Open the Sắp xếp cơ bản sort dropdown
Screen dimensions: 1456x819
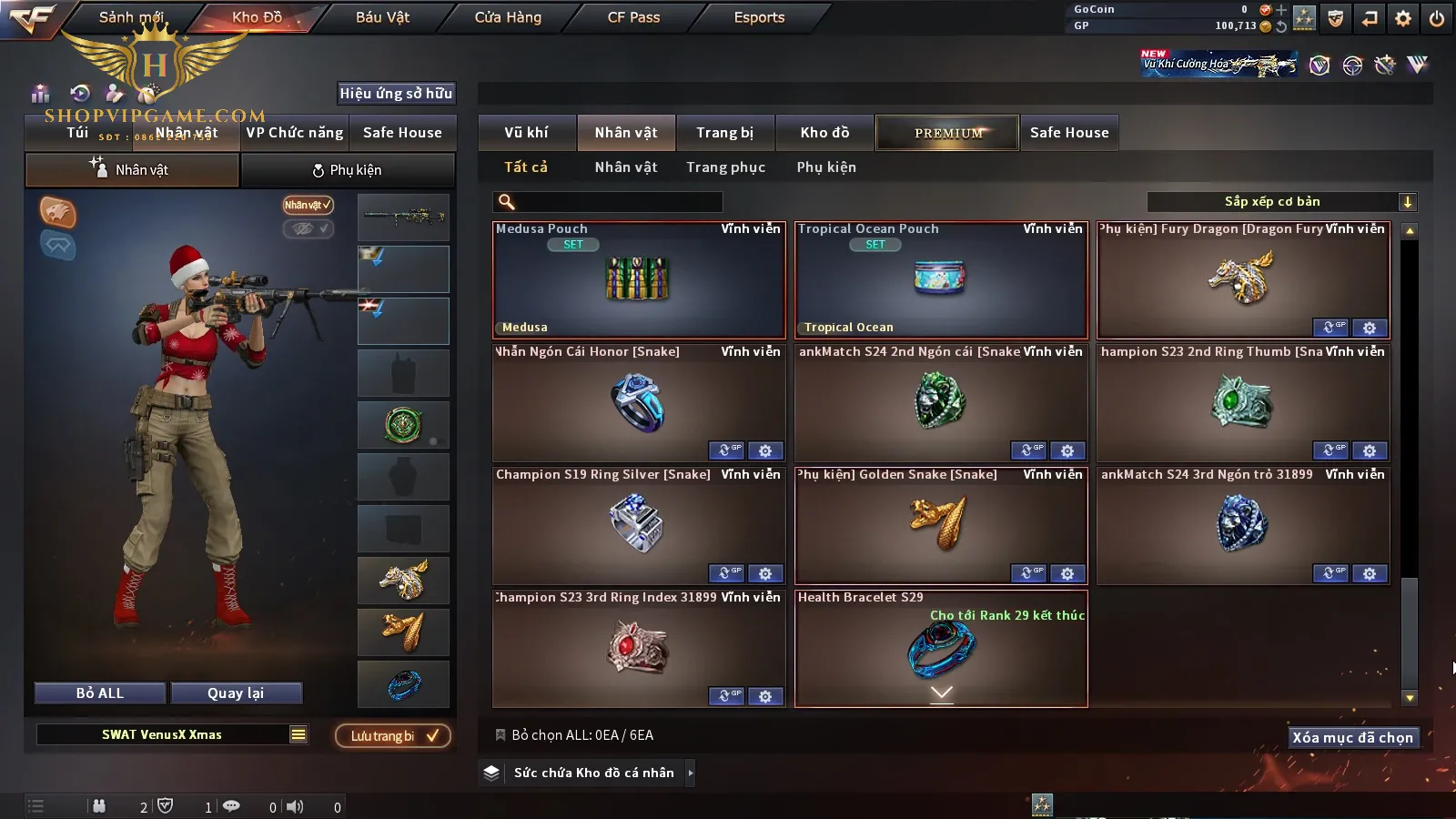coord(1282,202)
